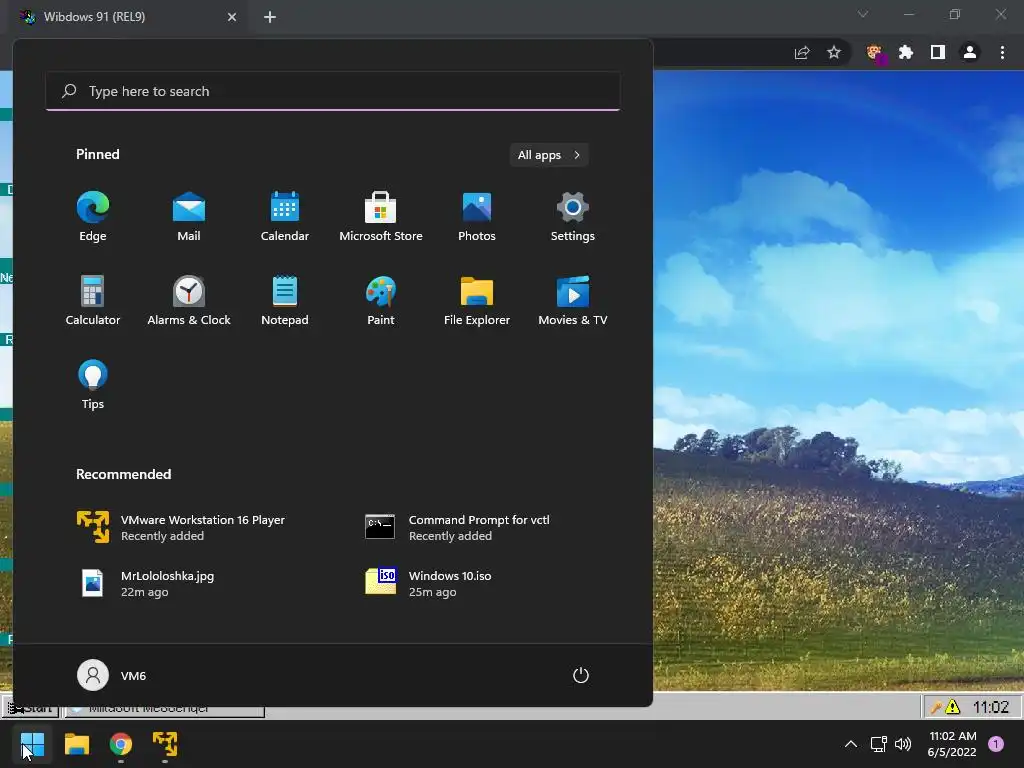Open File Explorer from pinned apps
The height and width of the screenshot is (768, 1024).
[477, 300]
